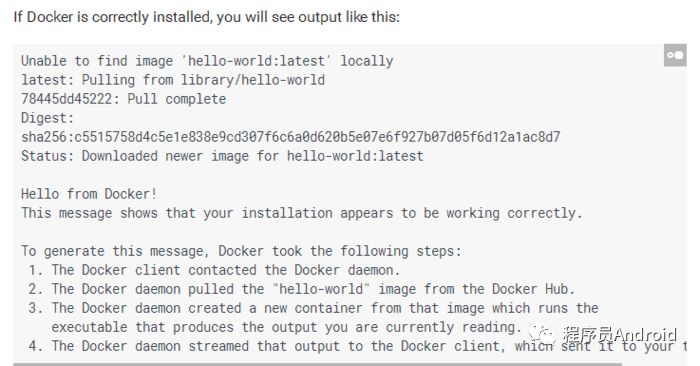The width and height of the screenshot is (700, 366).
Task: Click the 'latest: Pulling from library/hello-world' line
Action: pos(173,80)
